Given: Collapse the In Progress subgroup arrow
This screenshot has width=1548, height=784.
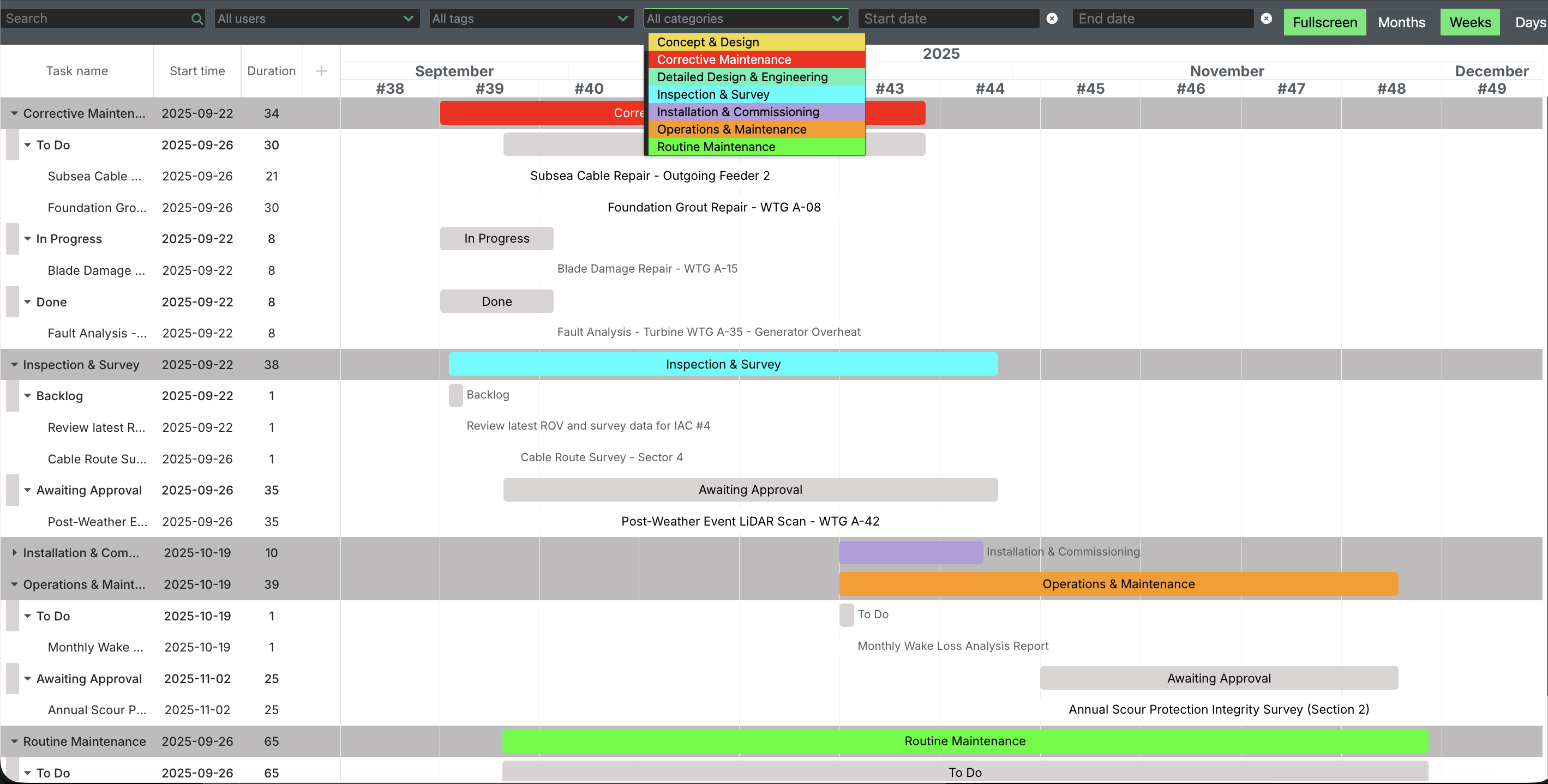Looking at the screenshot, I should (28, 238).
